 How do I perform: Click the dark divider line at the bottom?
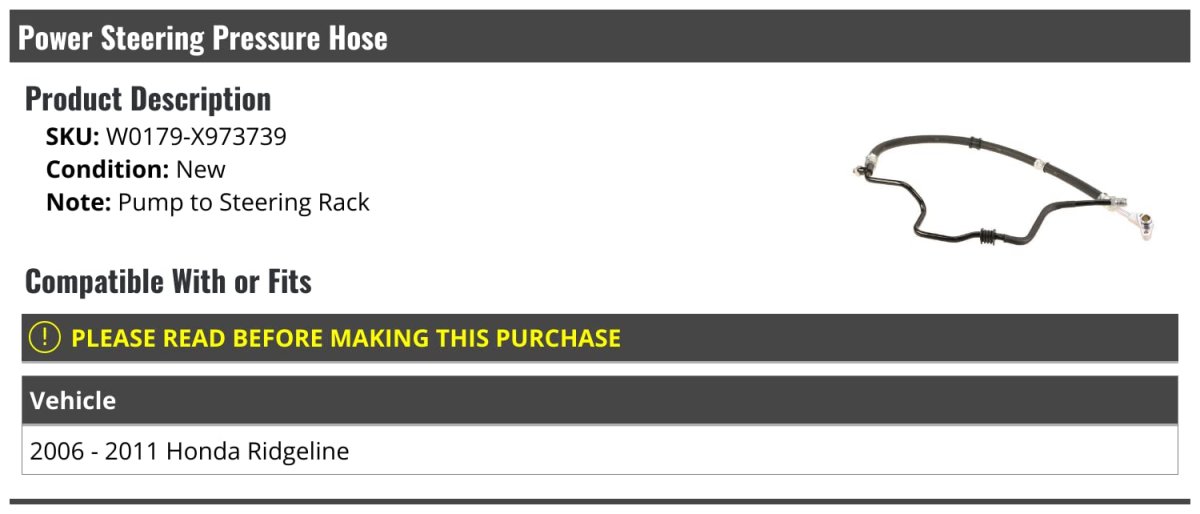(x=600, y=501)
